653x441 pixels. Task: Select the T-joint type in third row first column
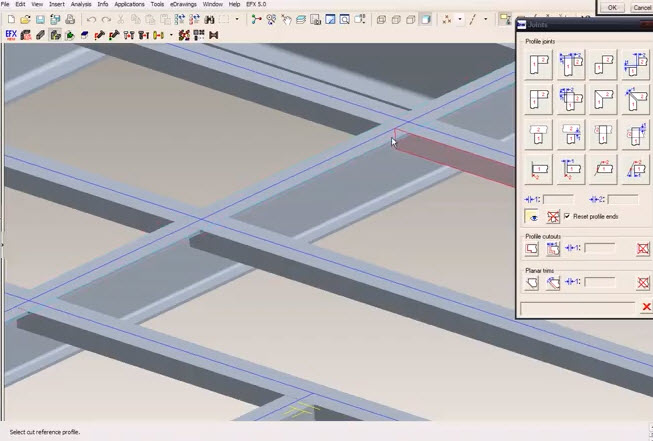click(538, 135)
